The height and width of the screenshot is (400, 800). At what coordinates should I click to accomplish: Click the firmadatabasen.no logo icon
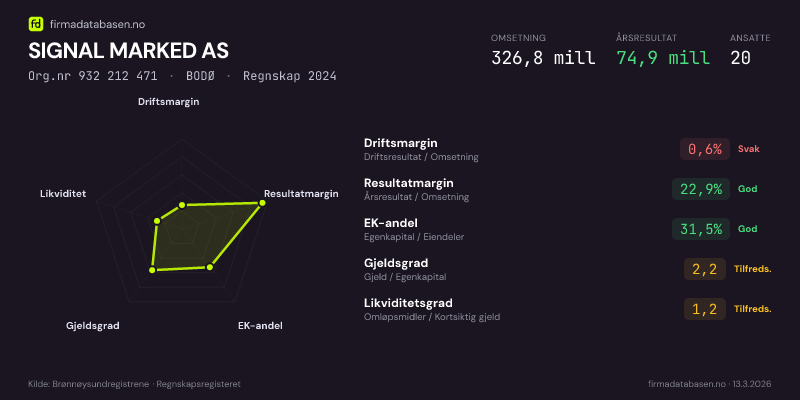pyautogui.click(x=35, y=22)
